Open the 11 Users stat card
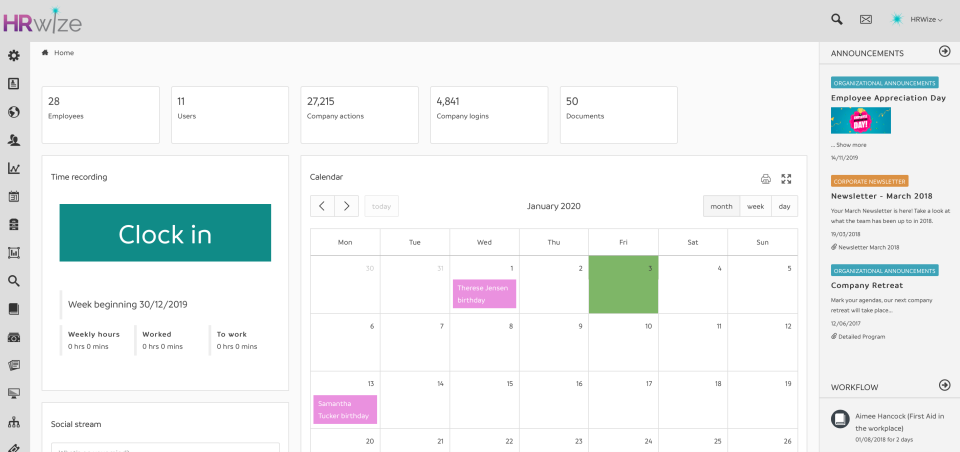Screen dimensions: 960x452 coord(230,115)
